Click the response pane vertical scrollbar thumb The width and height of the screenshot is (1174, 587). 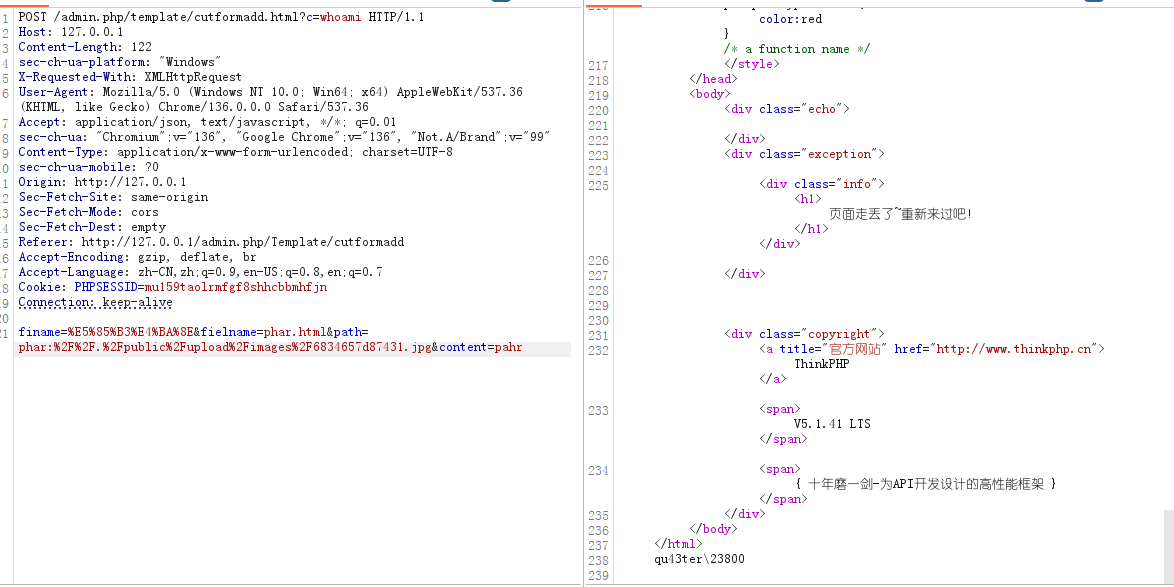pyautogui.click(x=1168, y=545)
